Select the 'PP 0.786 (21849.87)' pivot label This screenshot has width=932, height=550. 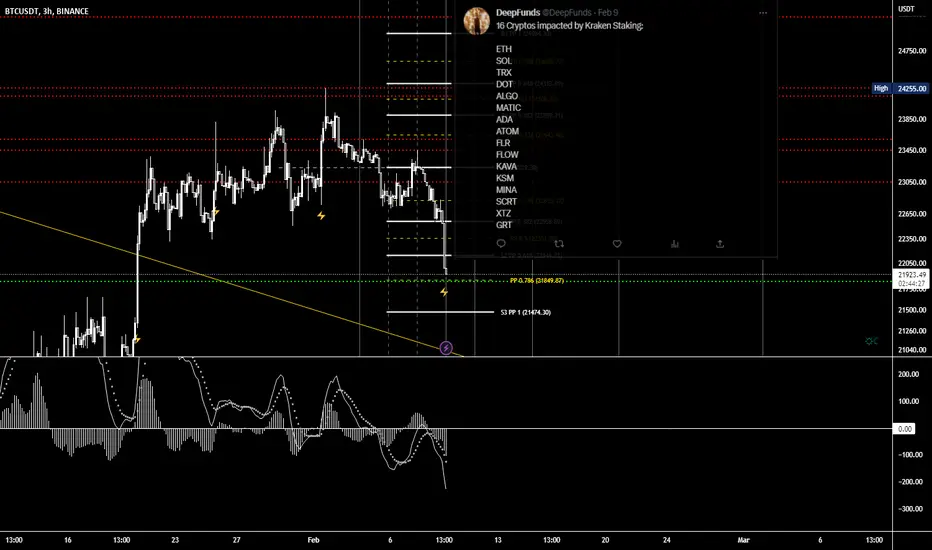click(x=537, y=281)
